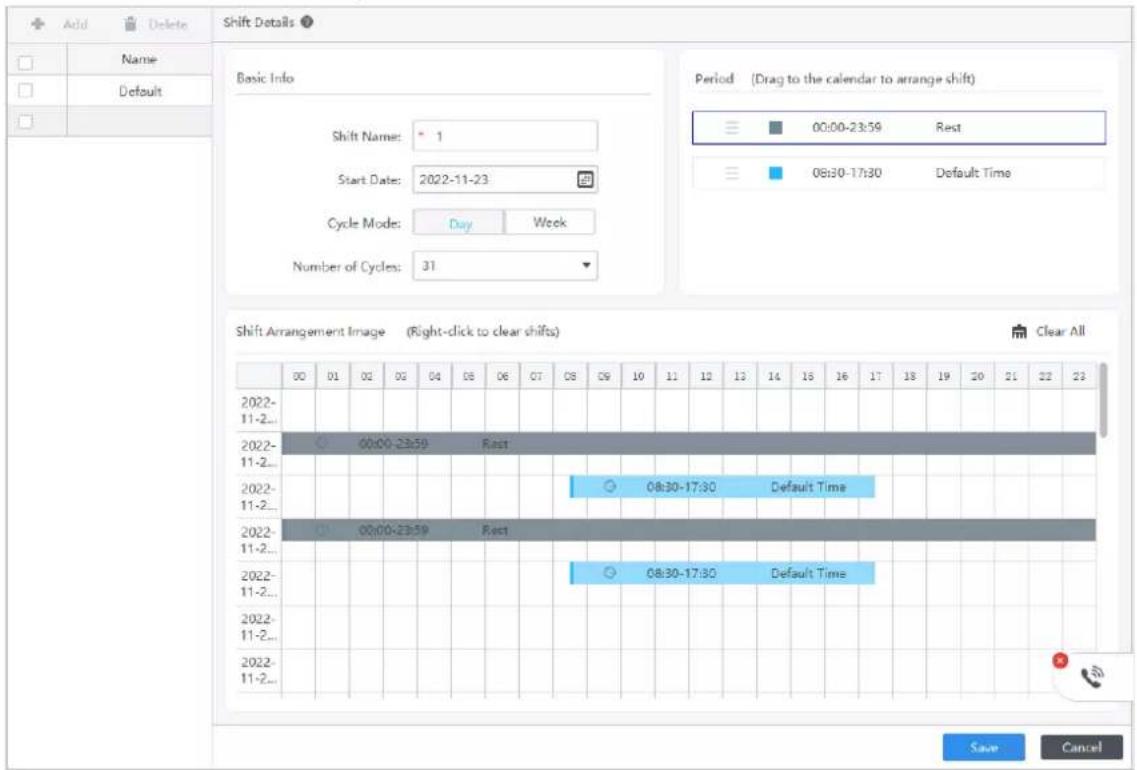
Task: Open the Shift Details help icon
Action: click(307, 22)
